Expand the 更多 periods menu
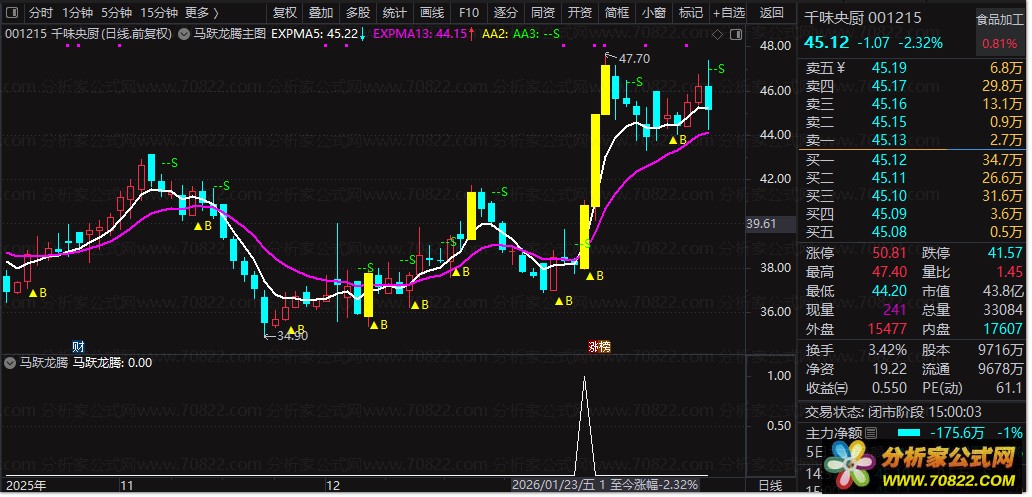 point(202,13)
